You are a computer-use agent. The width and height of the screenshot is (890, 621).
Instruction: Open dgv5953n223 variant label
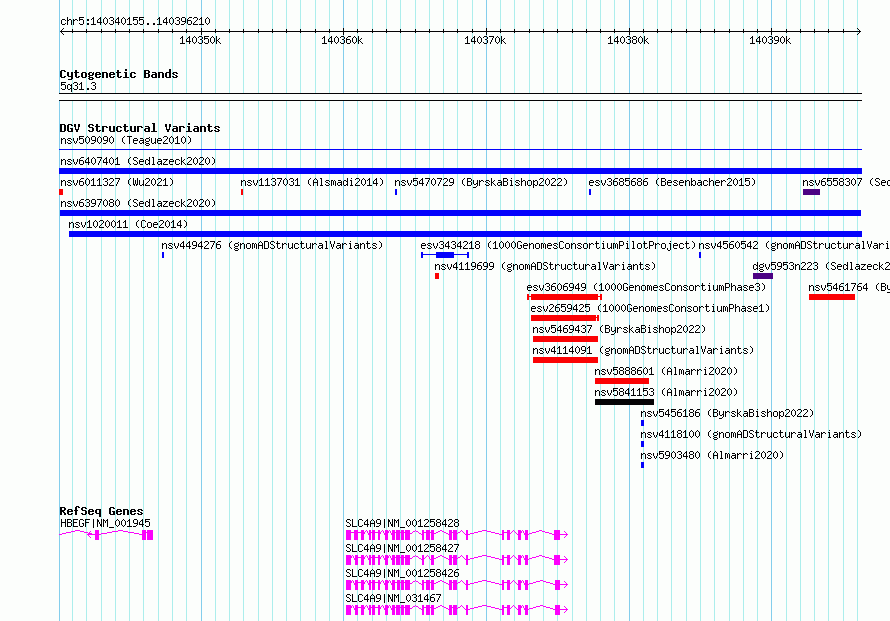point(821,266)
